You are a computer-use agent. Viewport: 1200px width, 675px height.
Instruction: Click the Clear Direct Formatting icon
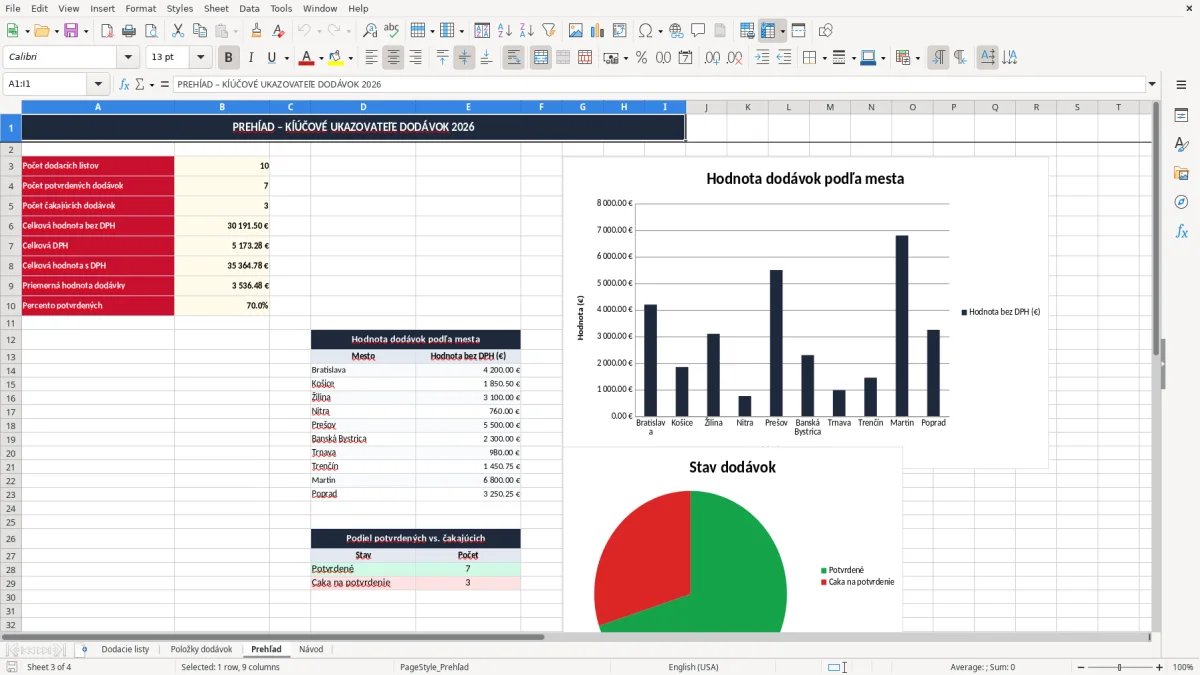point(278,31)
